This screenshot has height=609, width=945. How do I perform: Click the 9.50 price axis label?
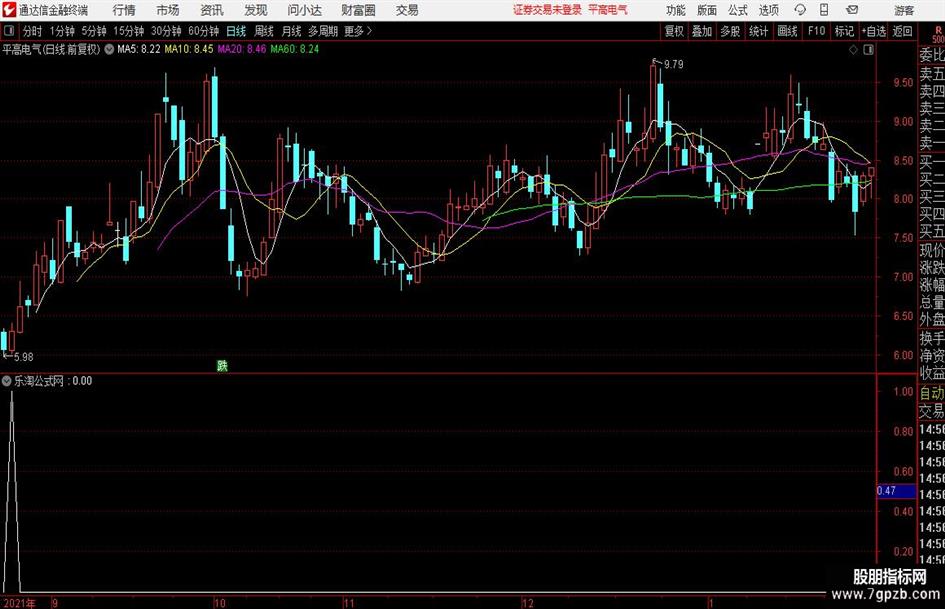903,83
